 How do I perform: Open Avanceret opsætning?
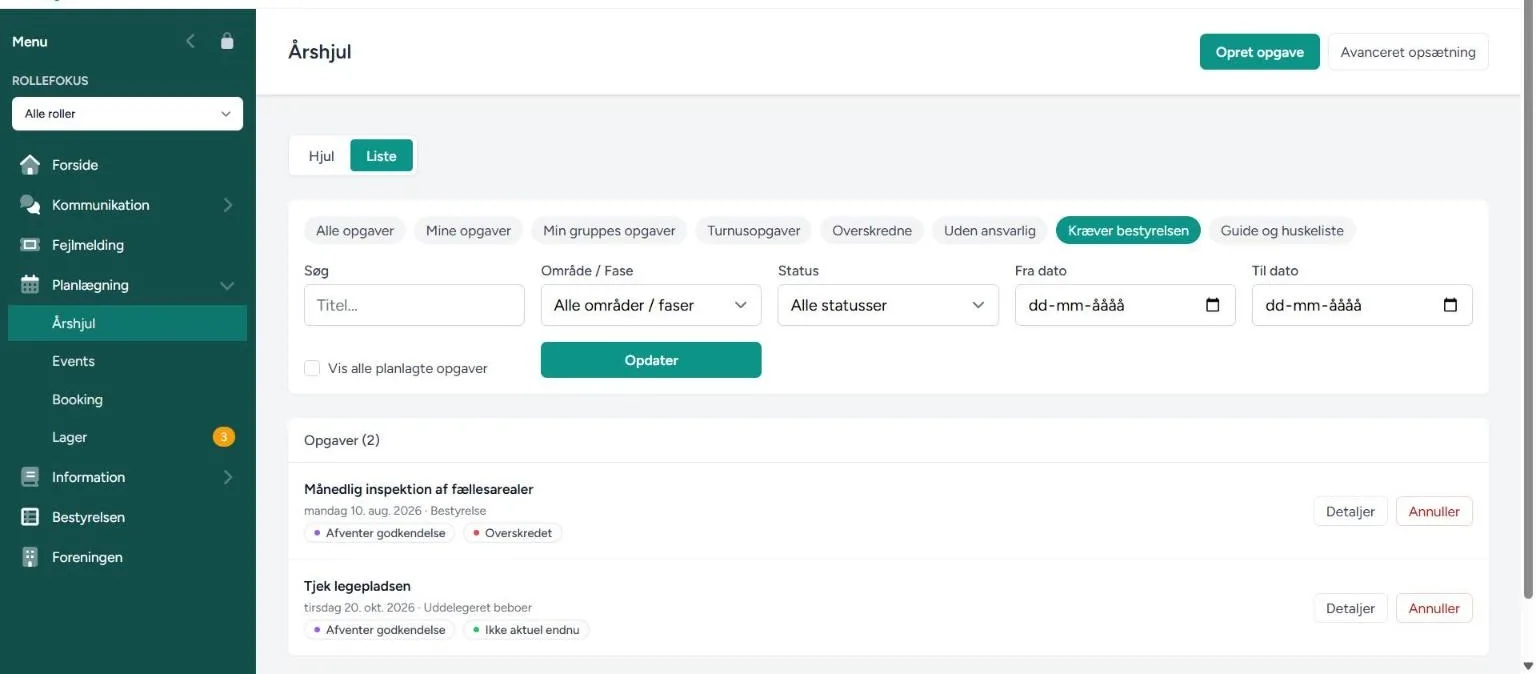[x=1408, y=52]
